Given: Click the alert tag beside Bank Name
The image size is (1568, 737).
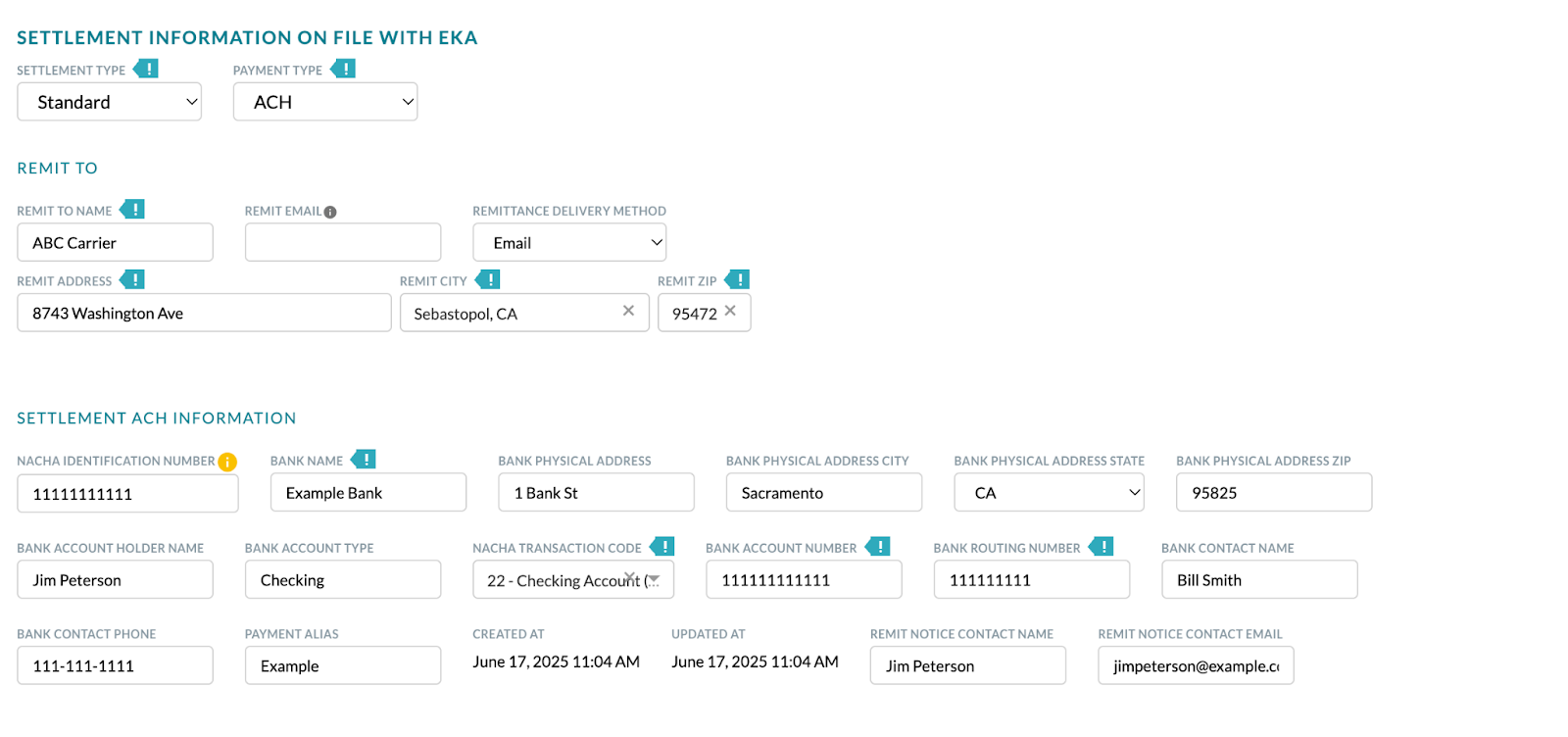Looking at the screenshot, I should [x=364, y=459].
